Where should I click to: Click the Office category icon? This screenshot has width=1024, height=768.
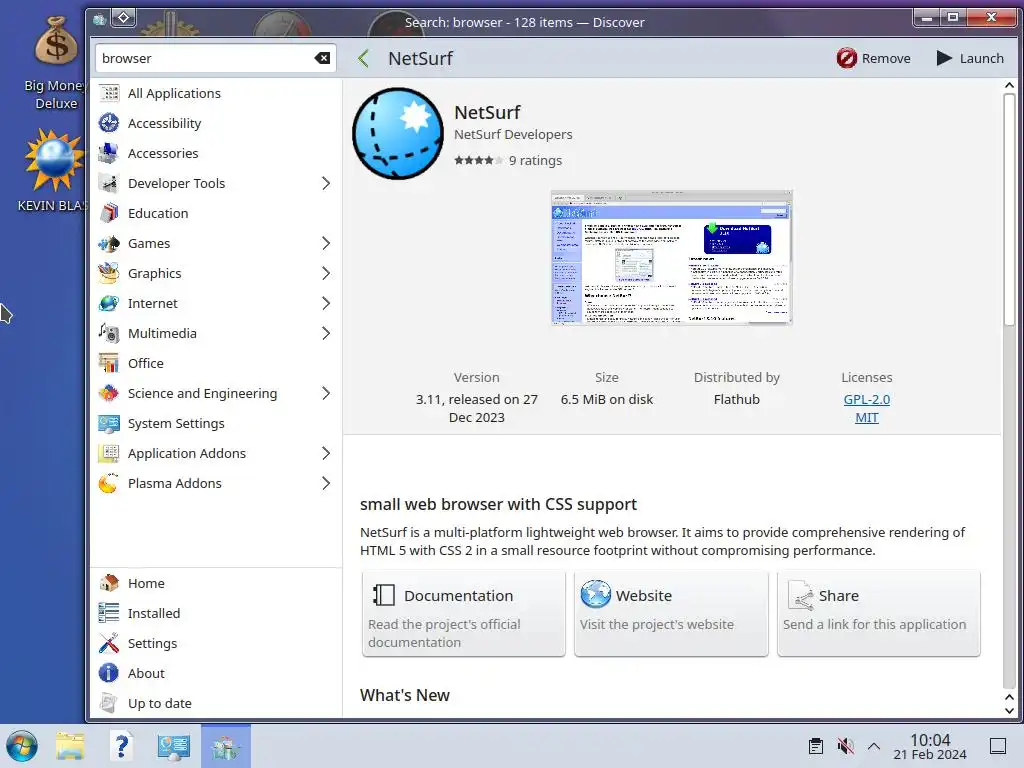[x=109, y=364]
